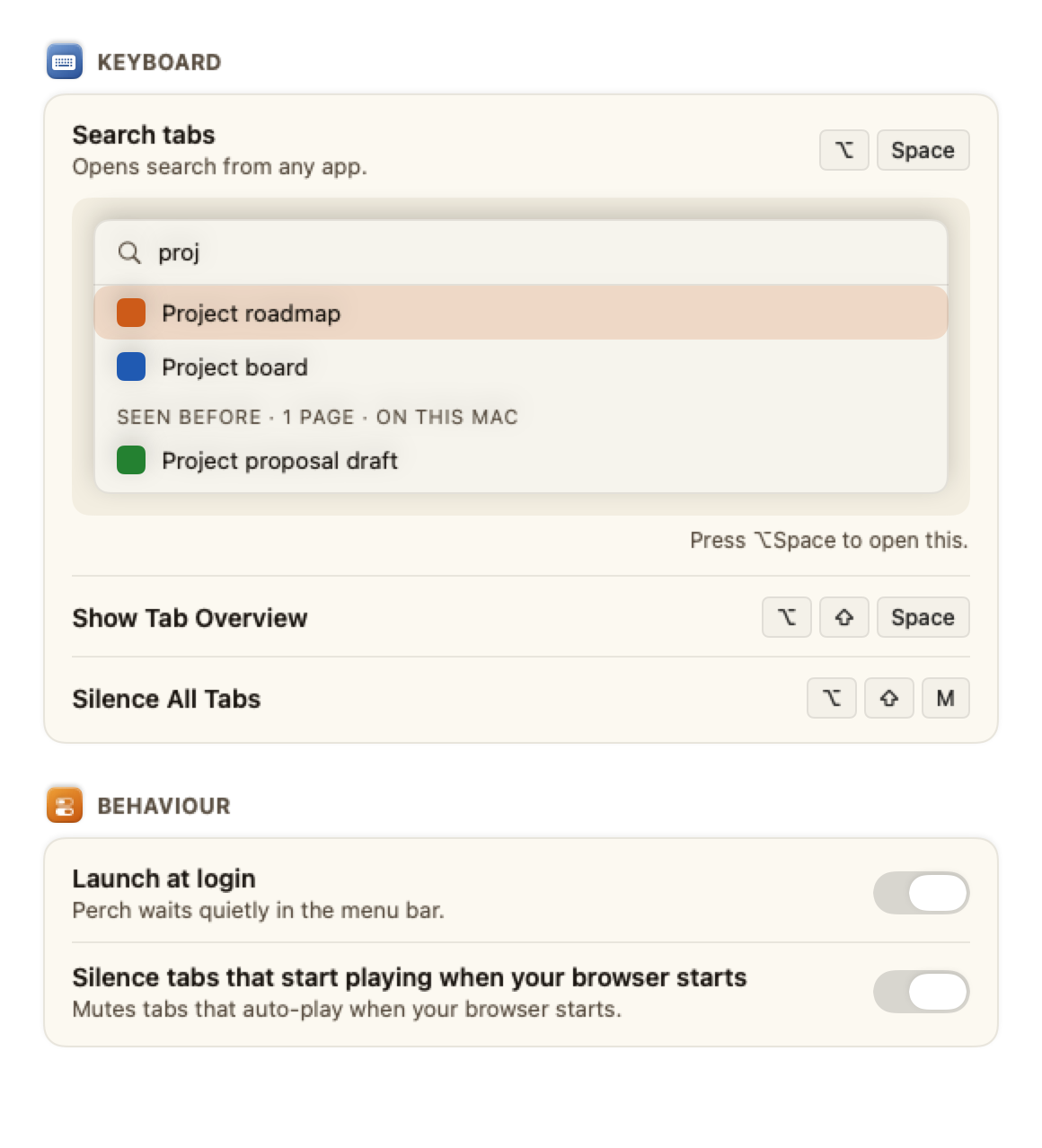
Task: Click the 'Press ⌥Space to open this' hint
Action: tap(828, 540)
